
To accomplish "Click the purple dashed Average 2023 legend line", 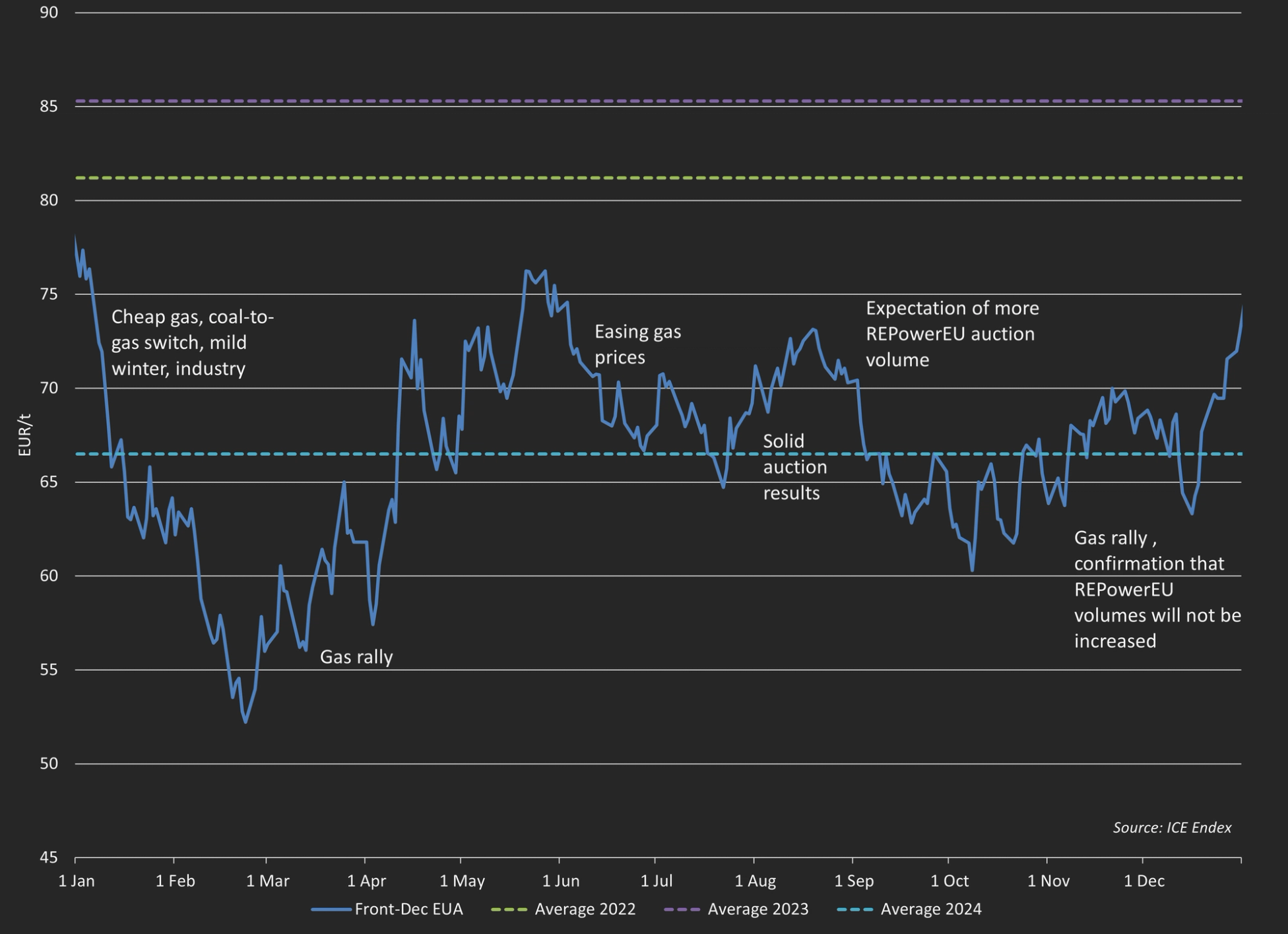I will click(682, 910).
